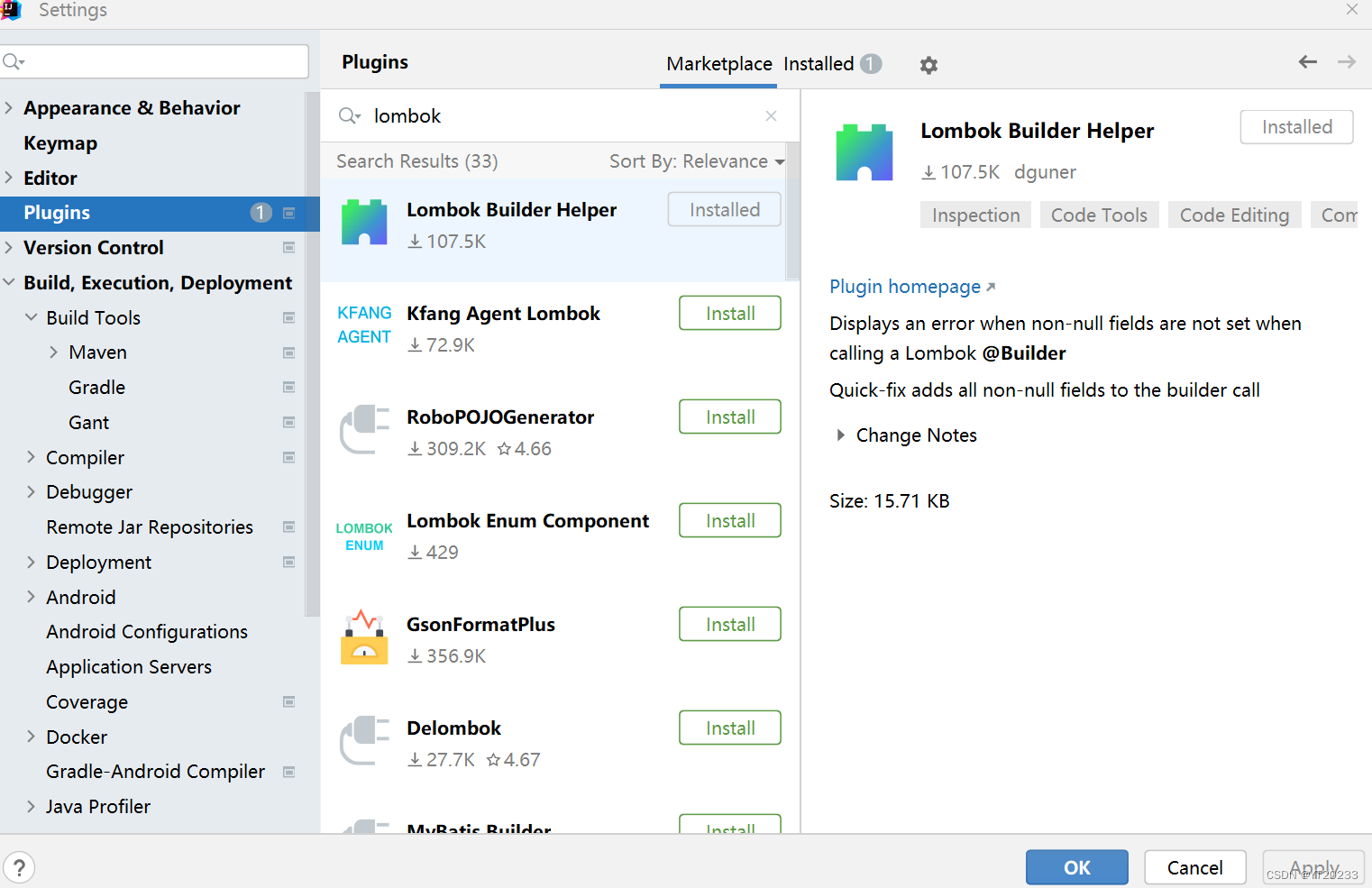Clear the lombok search with the X icon
The image size is (1372, 888).
(771, 115)
